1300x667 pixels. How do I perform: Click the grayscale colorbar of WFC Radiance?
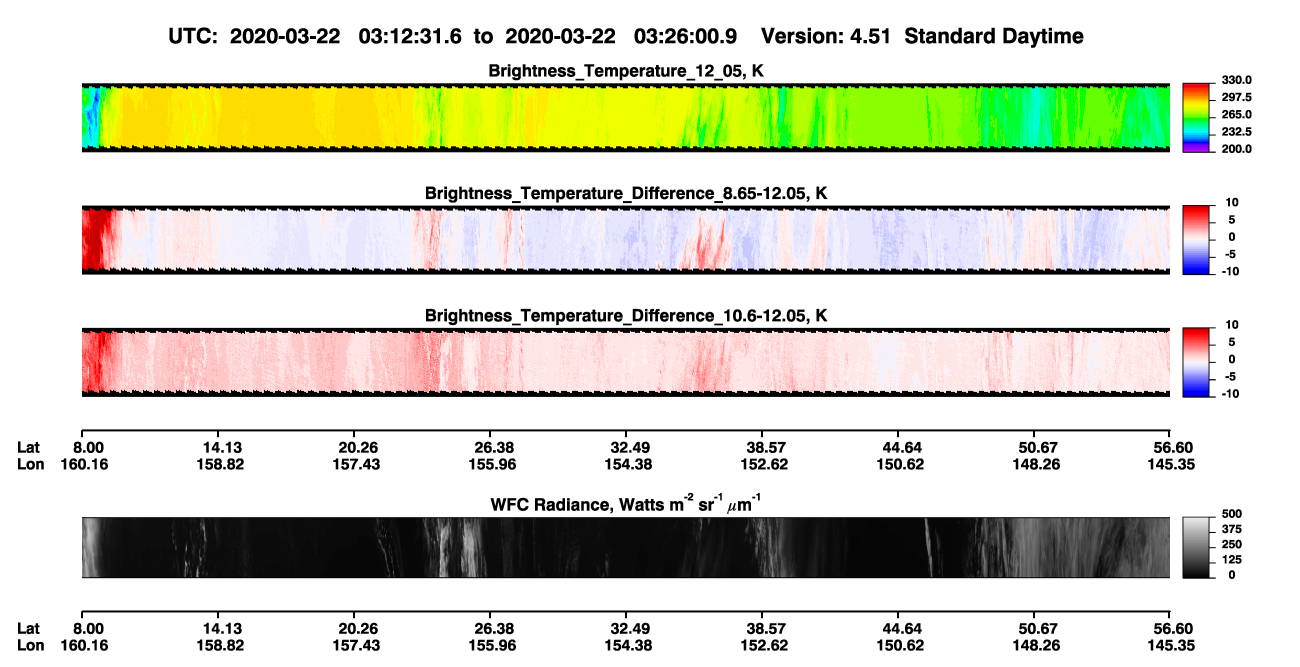(x=1197, y=547)
